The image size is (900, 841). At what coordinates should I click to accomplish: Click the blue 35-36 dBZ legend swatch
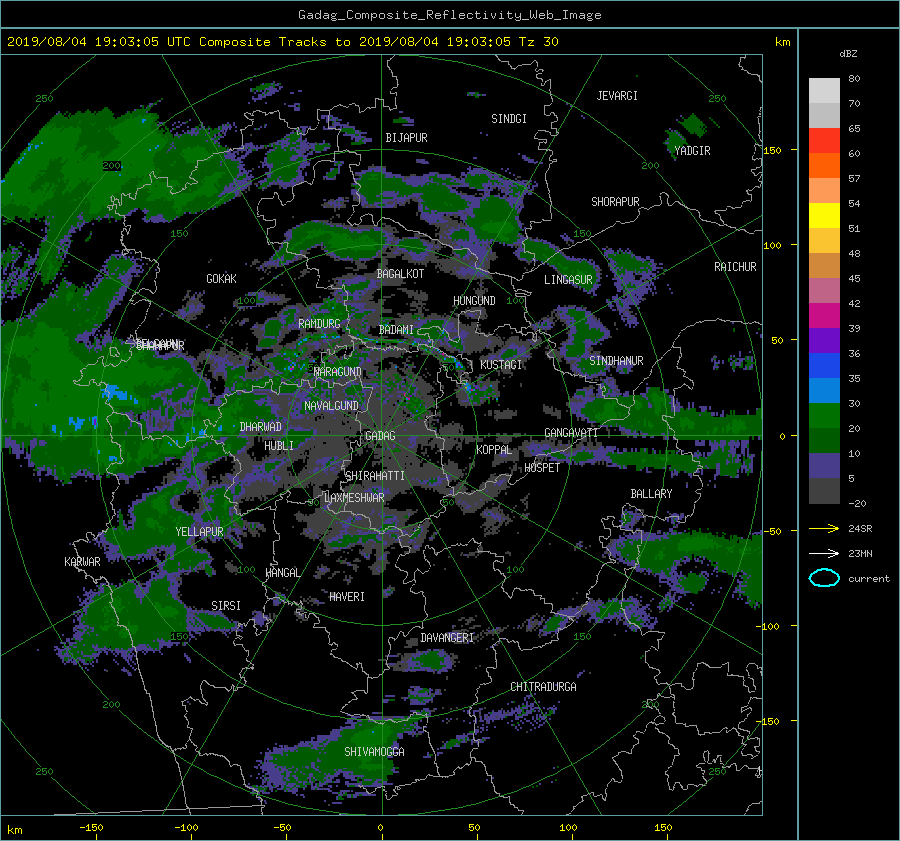824,366
